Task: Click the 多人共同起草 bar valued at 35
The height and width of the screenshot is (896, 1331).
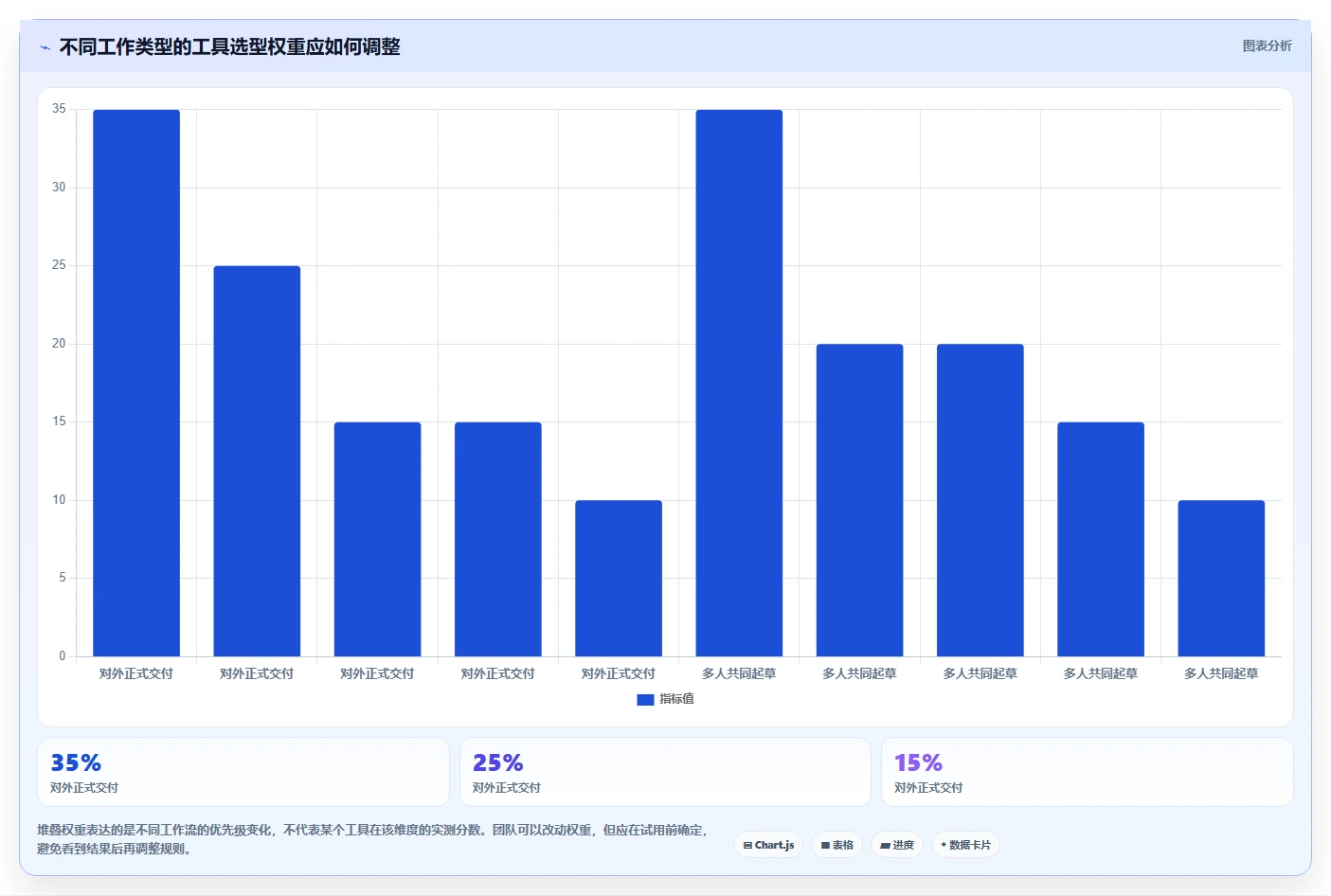Action: (x=739, y=383)
